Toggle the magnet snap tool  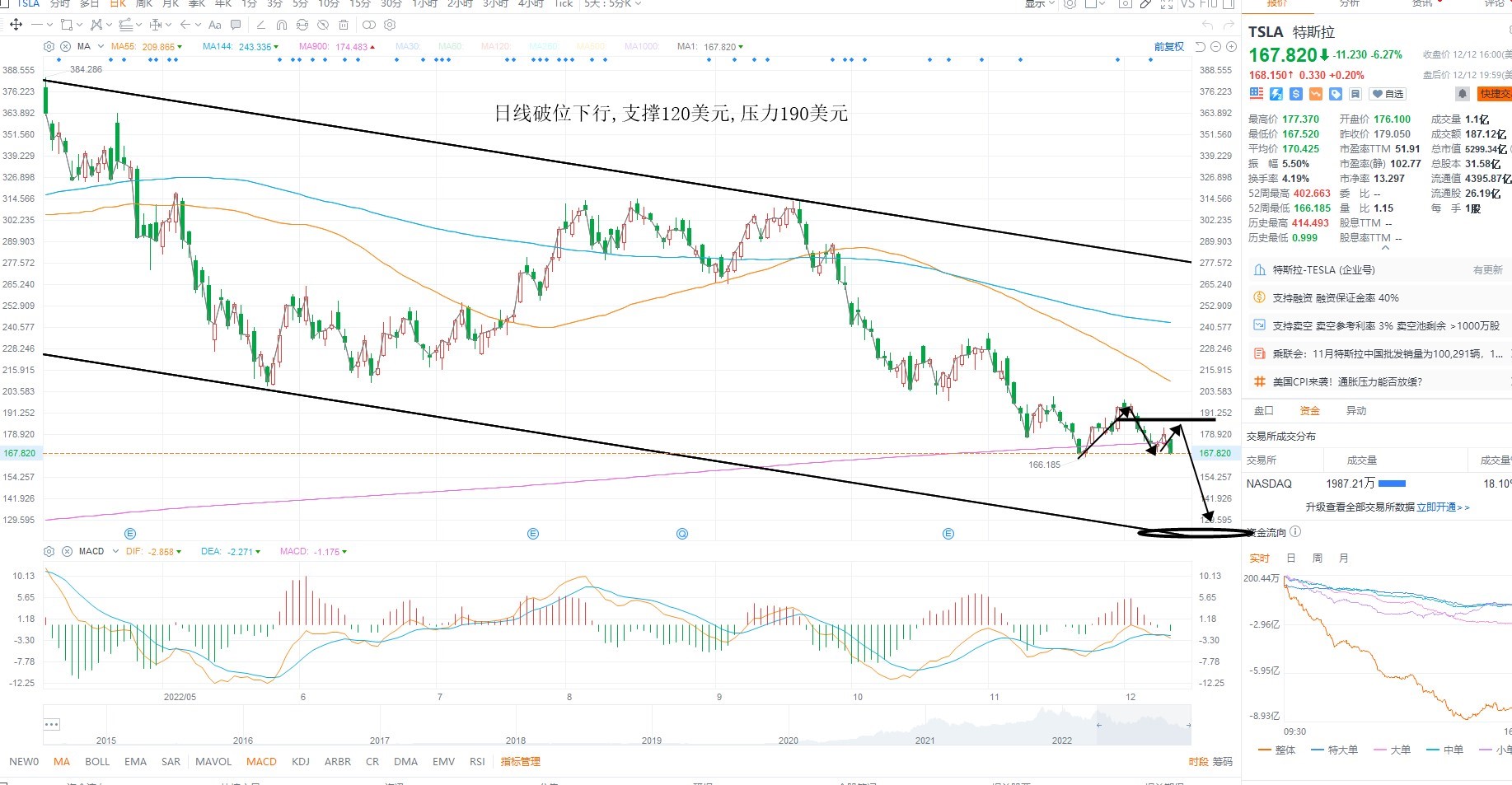click(x=282, y=25)
